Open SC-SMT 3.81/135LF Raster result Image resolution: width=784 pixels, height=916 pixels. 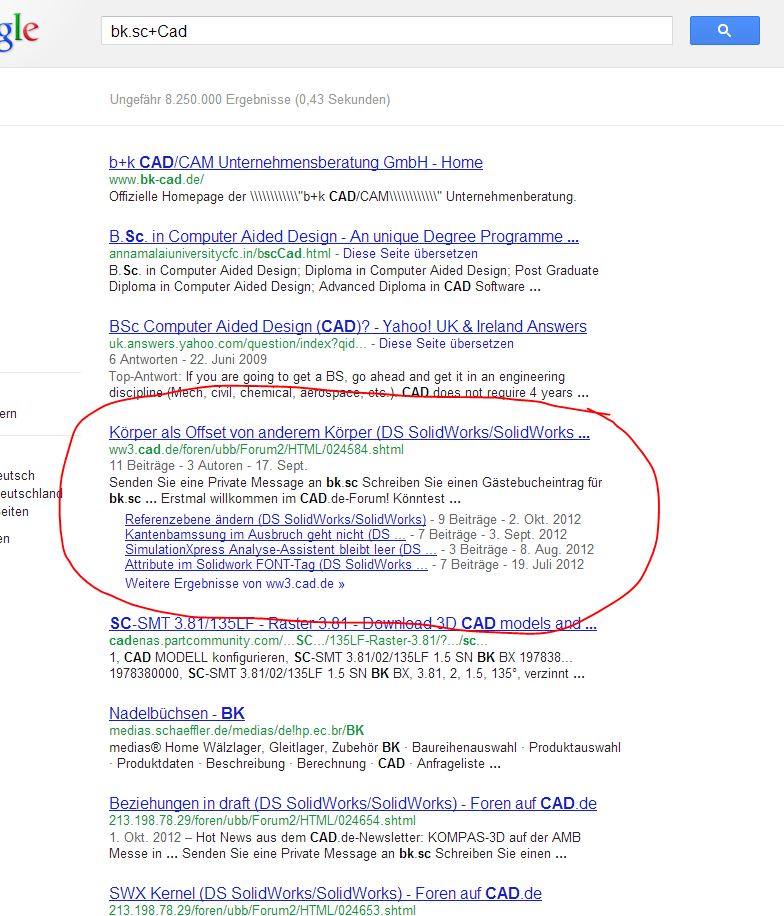[x=353, y=623]
